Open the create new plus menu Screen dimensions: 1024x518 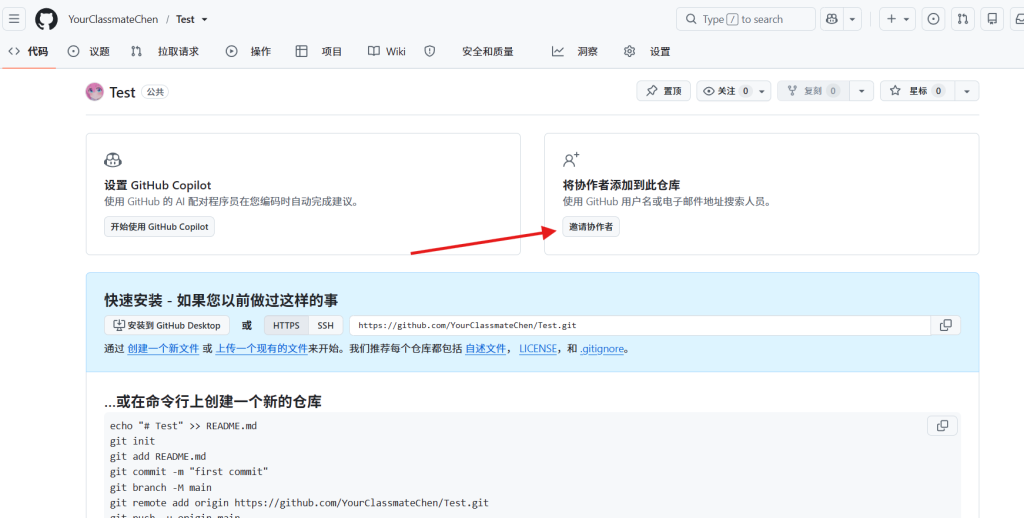tap(897, 19)
